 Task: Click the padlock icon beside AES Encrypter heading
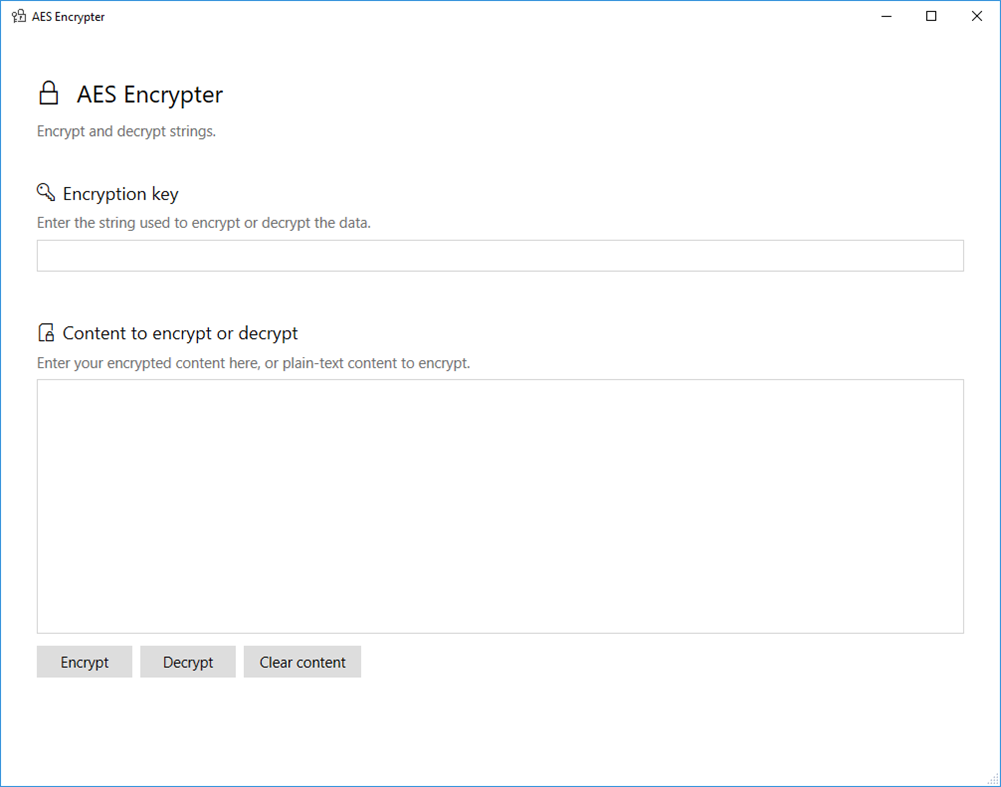[49, 93]
